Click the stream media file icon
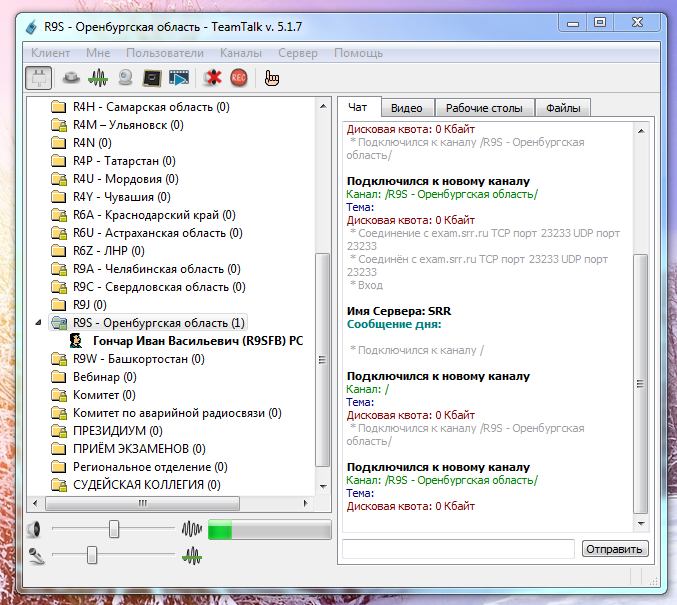The image size is (677, 605). (x=179, y=77)
